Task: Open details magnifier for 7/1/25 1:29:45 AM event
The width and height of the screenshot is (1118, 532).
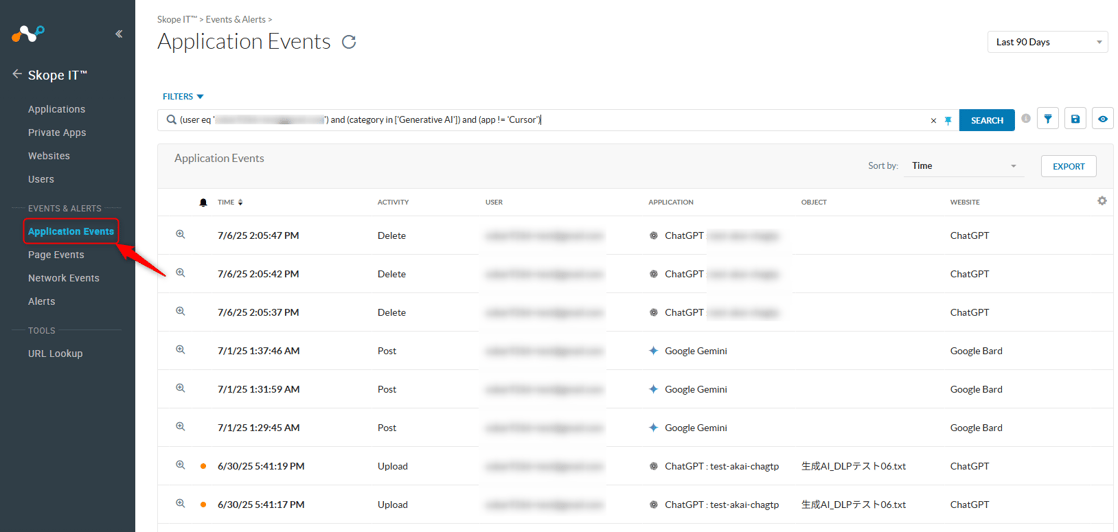Action: tap(180, 426)
